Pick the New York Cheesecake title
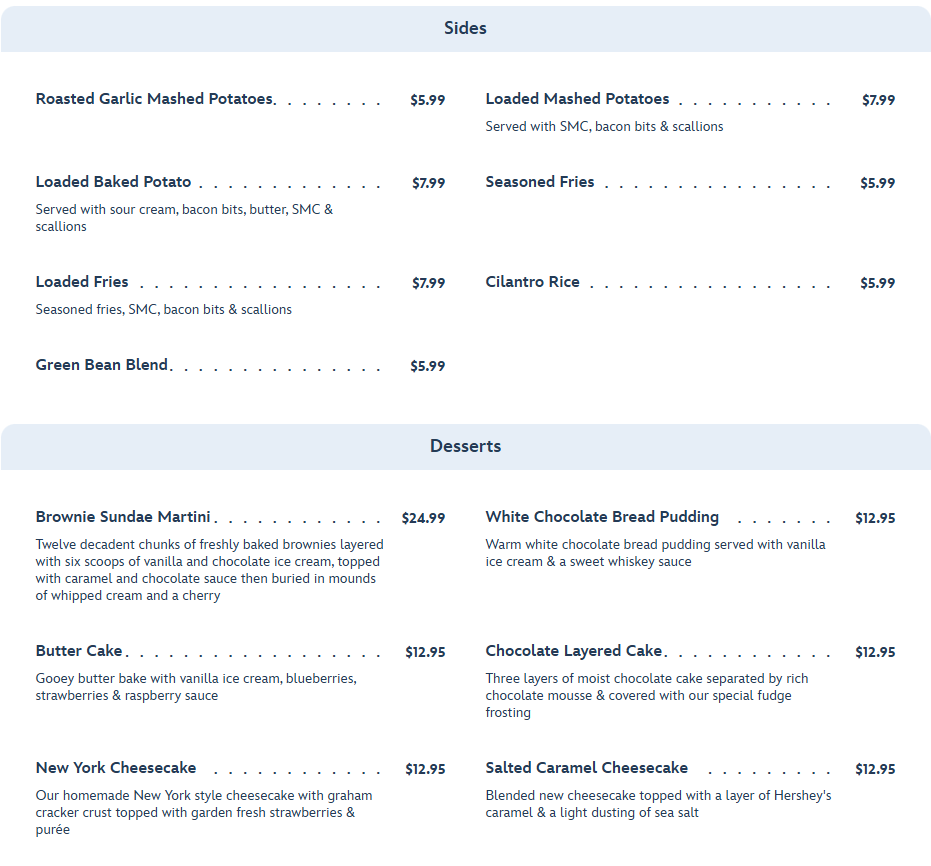The height and width of the screenshot is (866, 931). 116,768
